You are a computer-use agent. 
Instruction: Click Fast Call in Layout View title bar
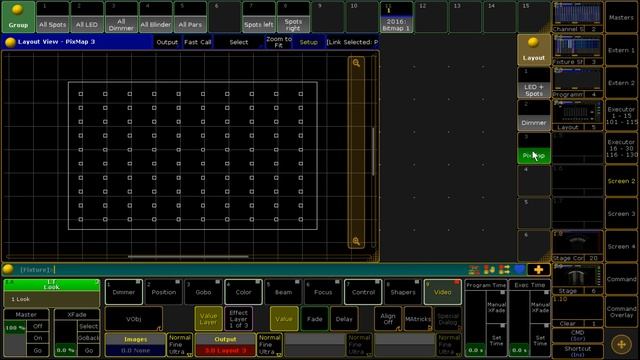point(198,42)
